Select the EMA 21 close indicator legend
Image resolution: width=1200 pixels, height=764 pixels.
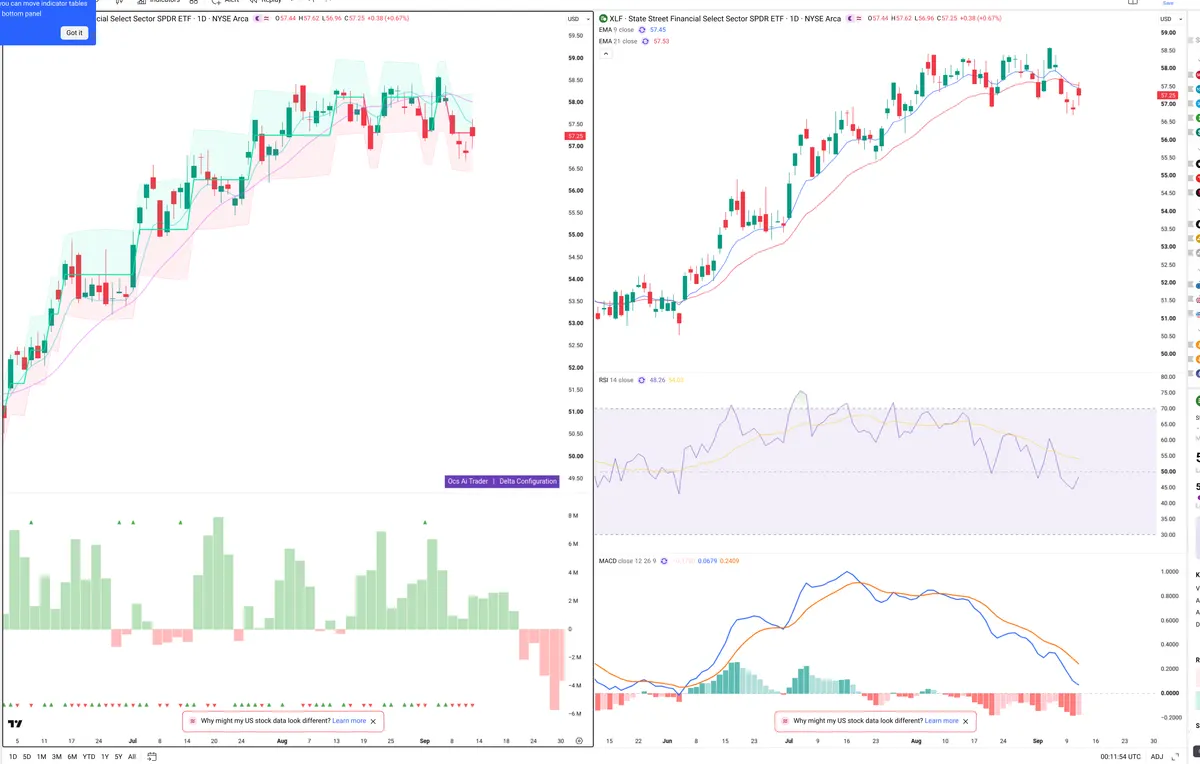[x=618, y=42]
